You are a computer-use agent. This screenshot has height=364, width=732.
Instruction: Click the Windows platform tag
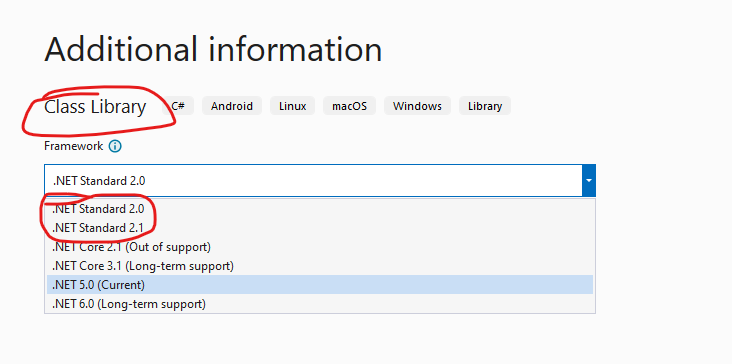417,106
